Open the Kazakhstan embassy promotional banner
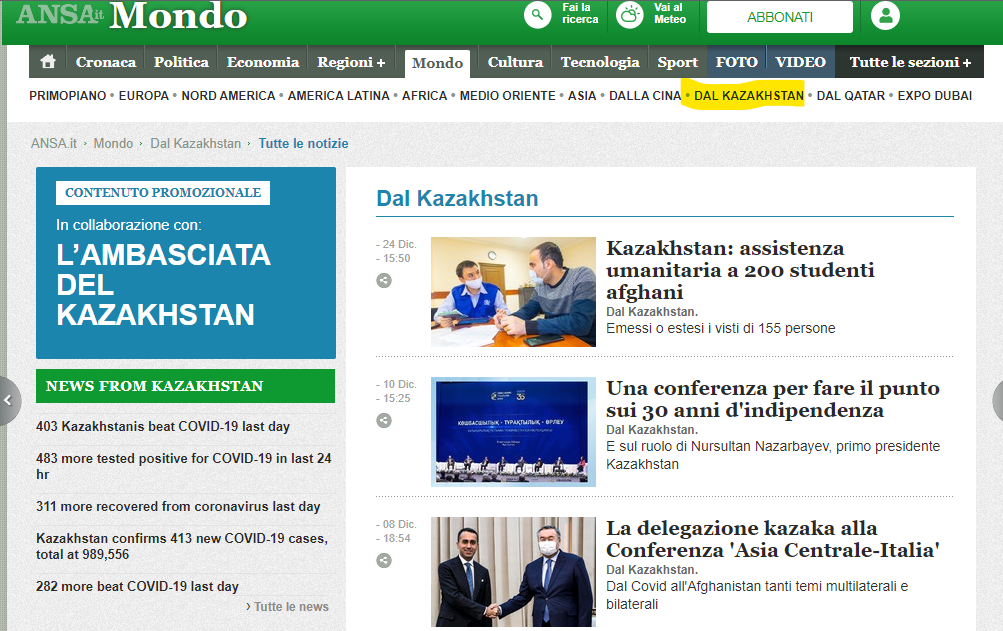Image resolution: width=1003 pixels, height=631 pixels. [x=186, y=263]
